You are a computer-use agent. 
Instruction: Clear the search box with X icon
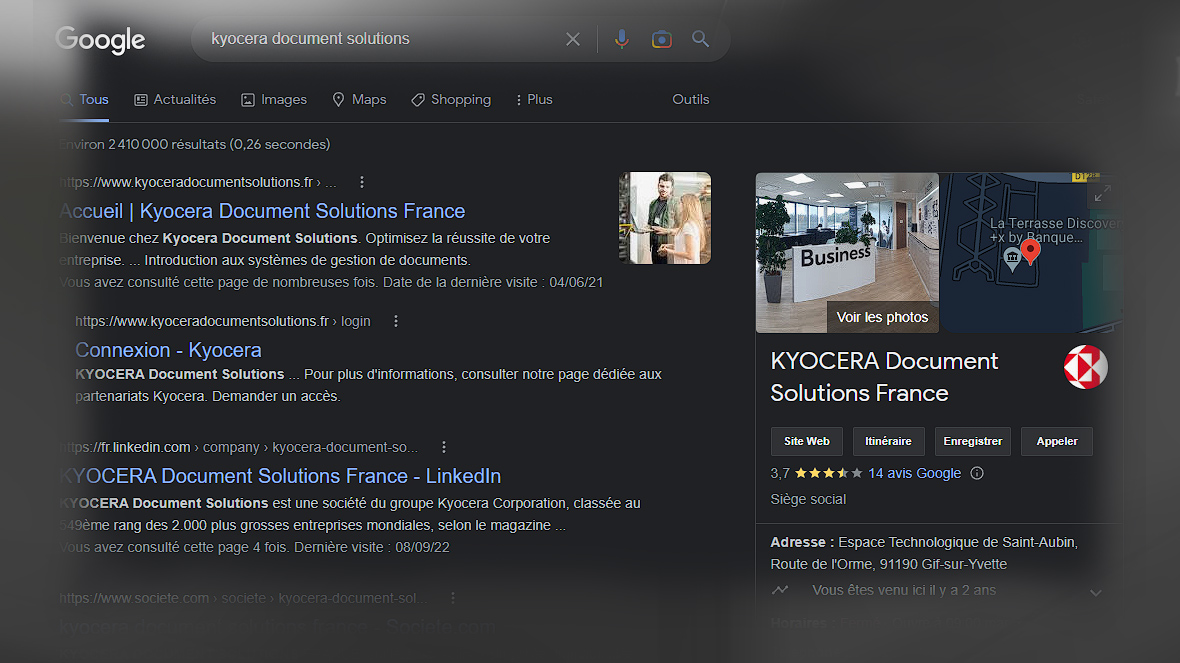click(x=572, y=39)
